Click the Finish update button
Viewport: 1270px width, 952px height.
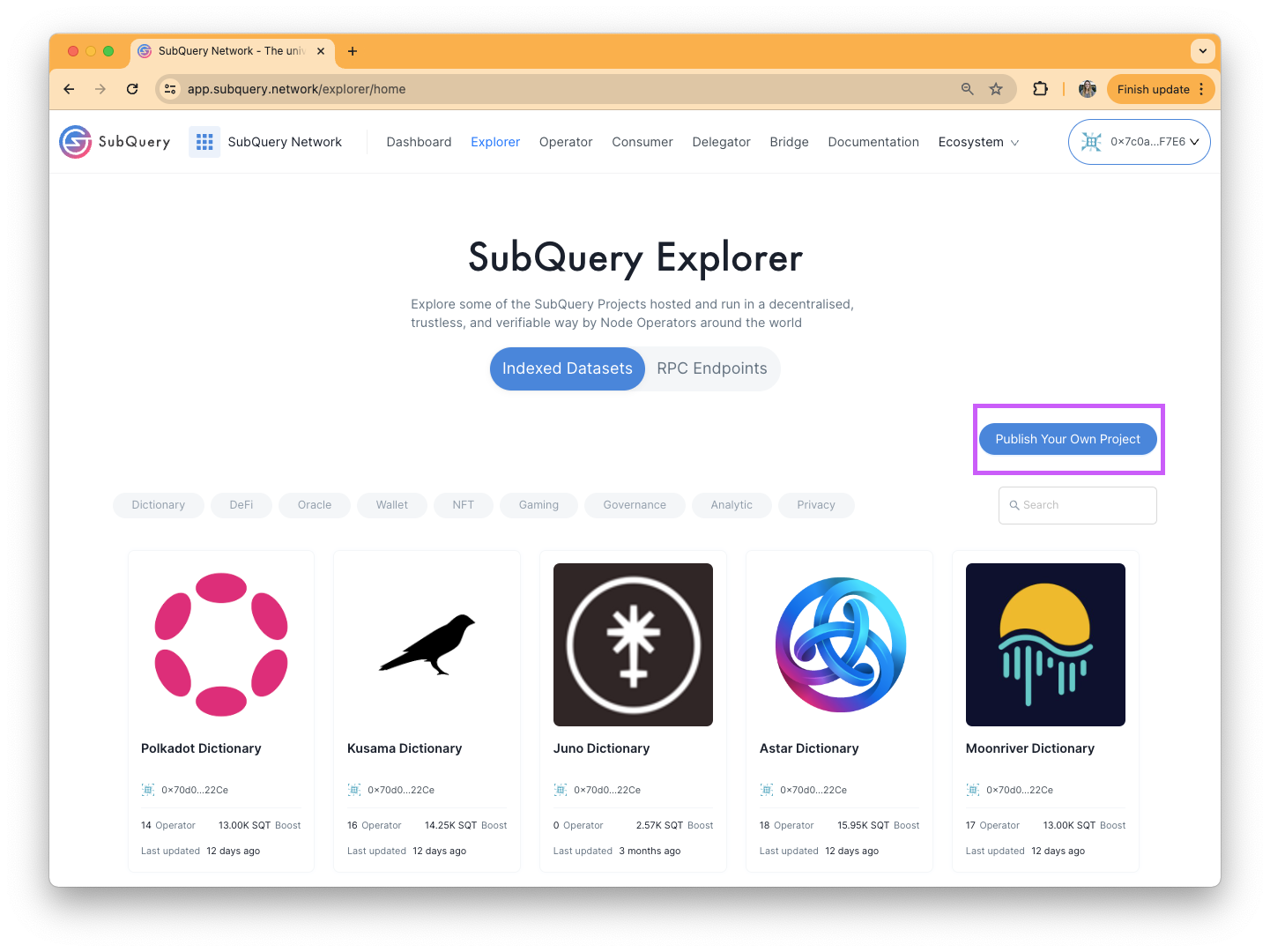tap(1153, 89)
